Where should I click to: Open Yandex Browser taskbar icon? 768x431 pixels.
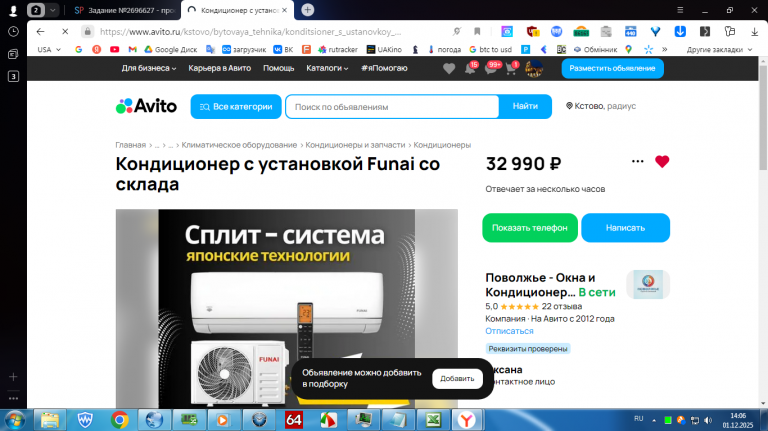[x=466, y=420]
